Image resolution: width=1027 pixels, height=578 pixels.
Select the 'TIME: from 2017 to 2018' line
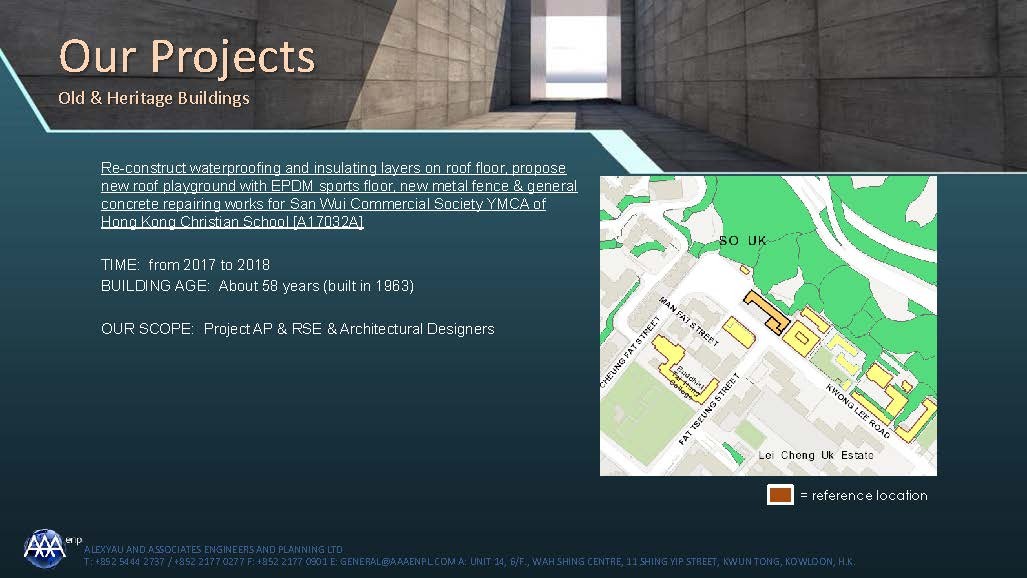pos(185,265)
